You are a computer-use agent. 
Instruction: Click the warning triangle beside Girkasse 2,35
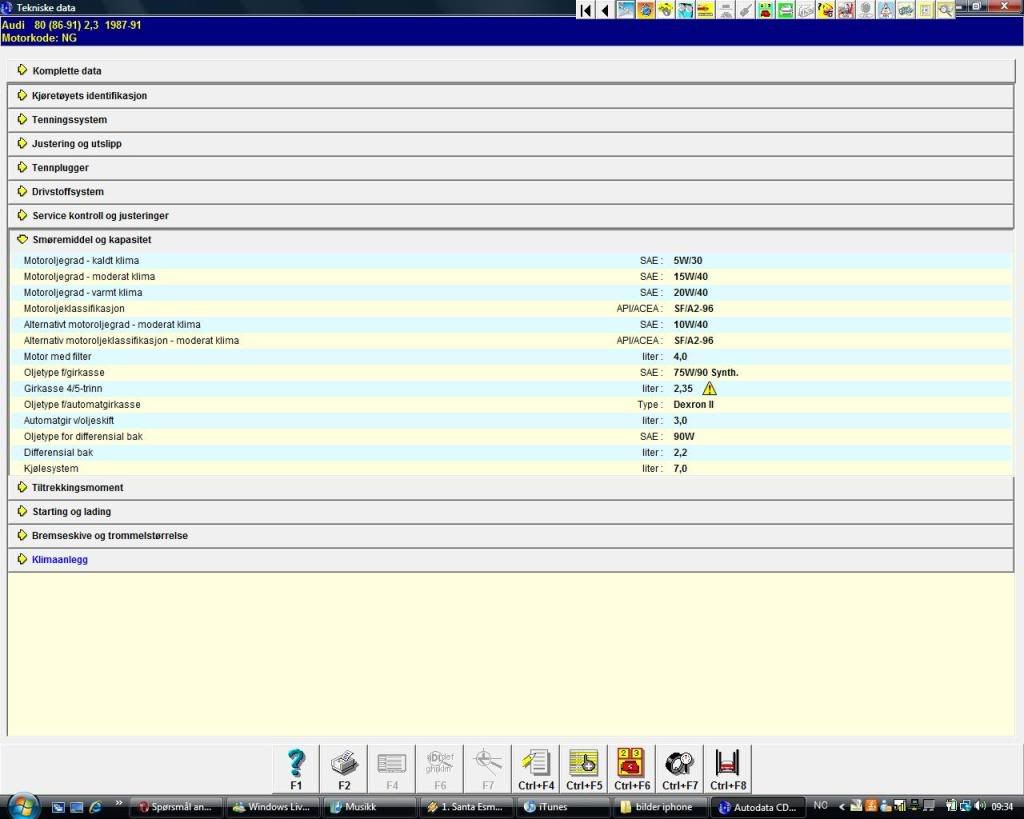click(x=710, y=388)
